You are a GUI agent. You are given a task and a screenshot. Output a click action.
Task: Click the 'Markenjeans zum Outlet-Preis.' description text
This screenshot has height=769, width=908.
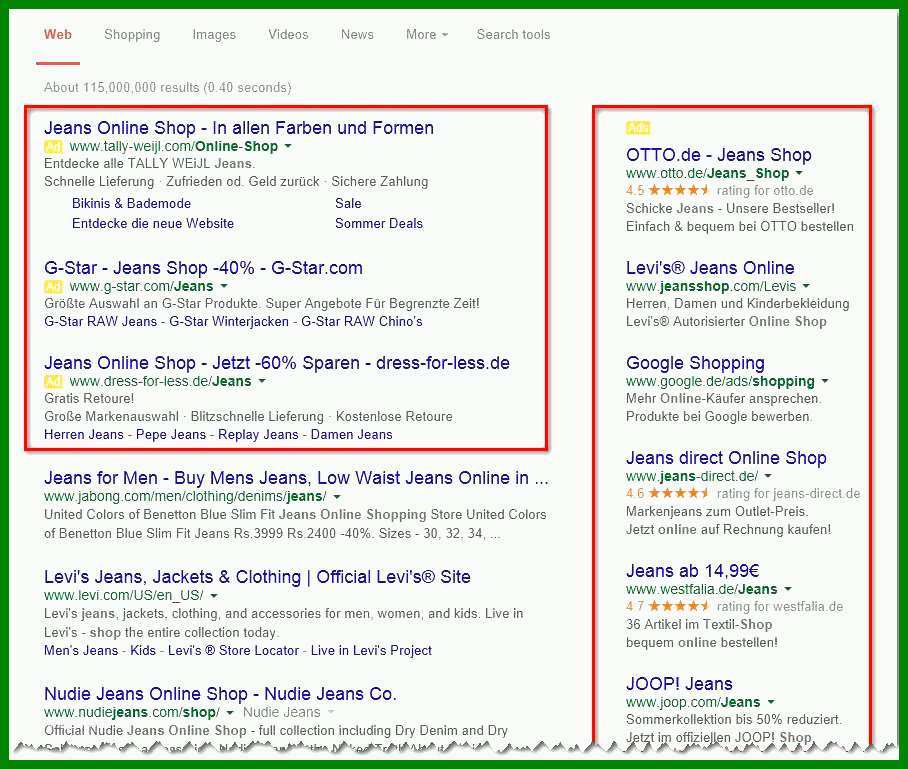(x=717, y=511)
